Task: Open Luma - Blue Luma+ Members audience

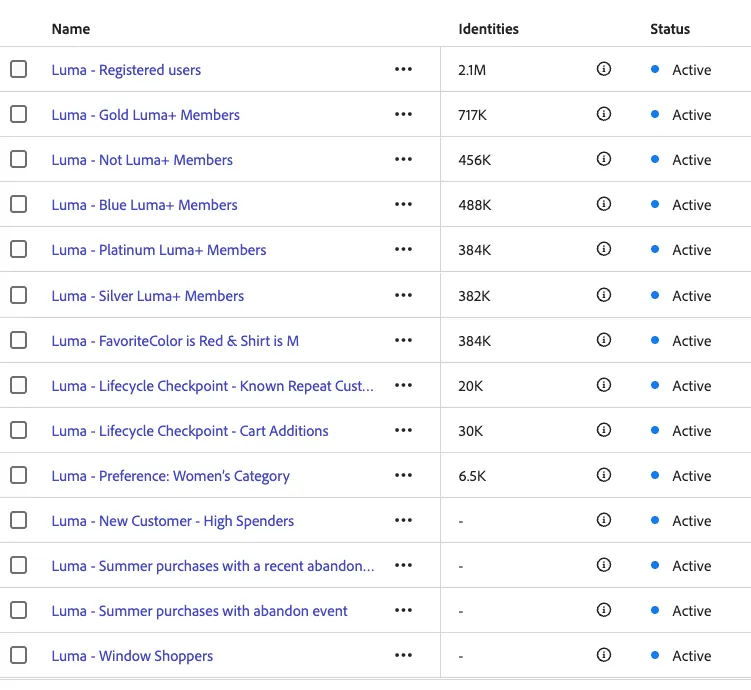Action: (144, 205)
